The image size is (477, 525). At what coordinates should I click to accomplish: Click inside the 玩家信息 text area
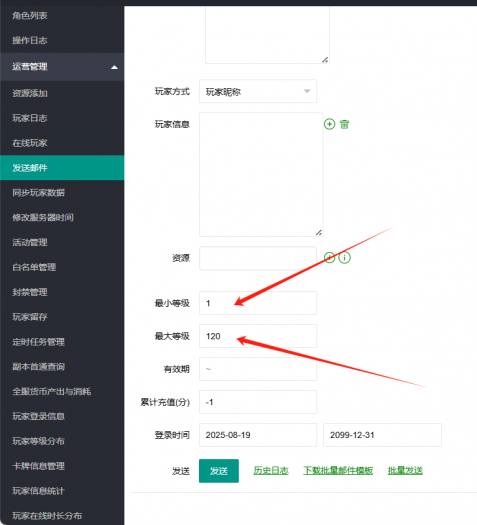[x=261, y=174]
